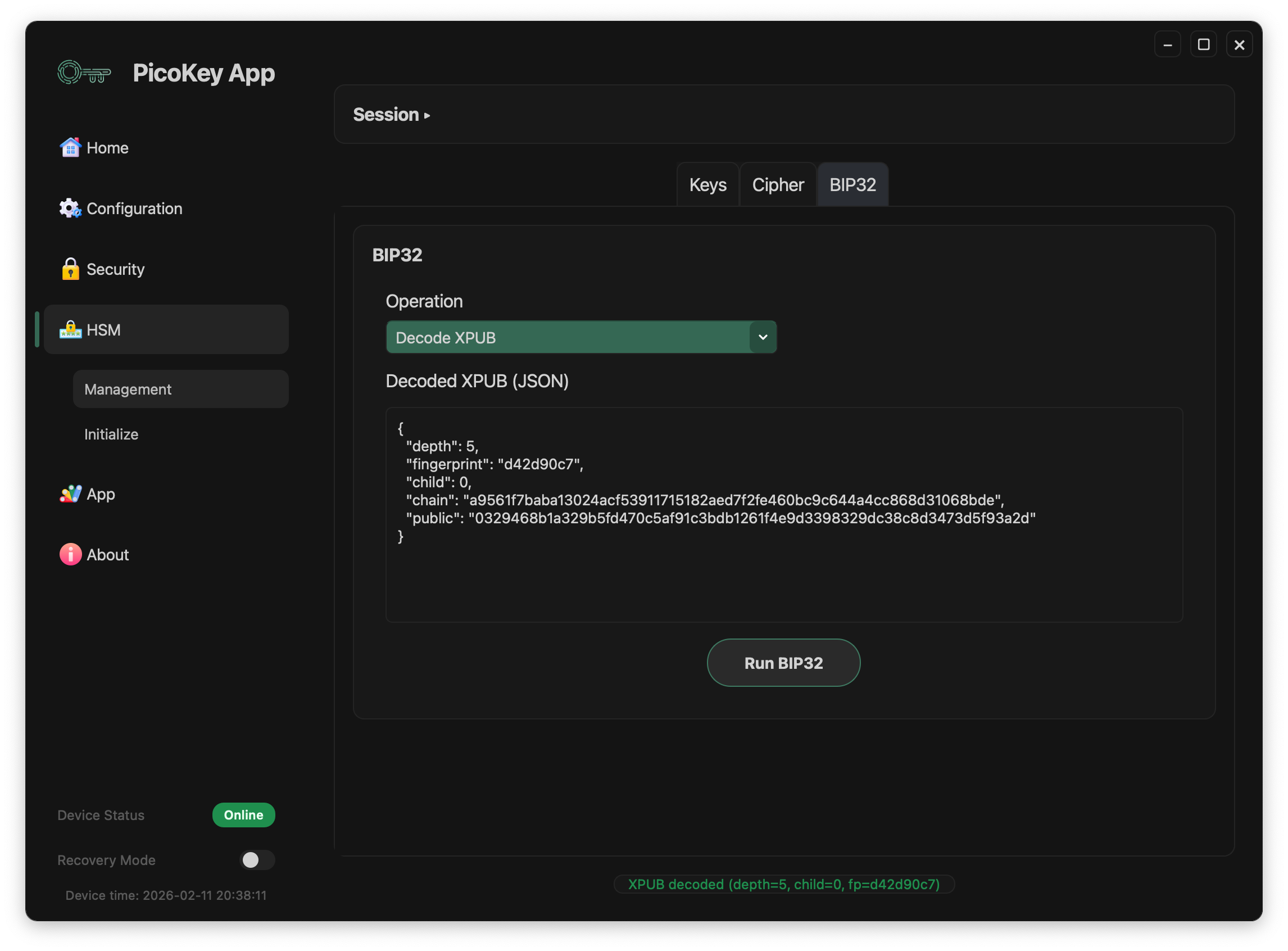This screenshot has width=1288, height=951.
Task: Click the Online device status badge
Action: [x=243, y=814]
